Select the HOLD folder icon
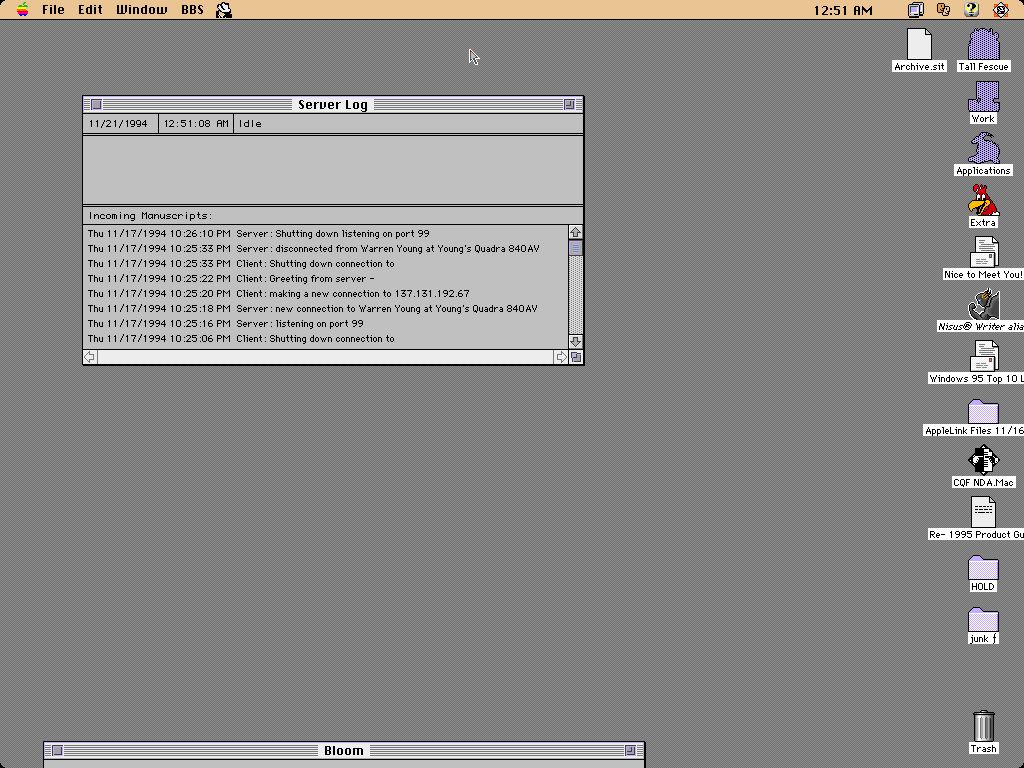1024x768 pixels. 983,568
